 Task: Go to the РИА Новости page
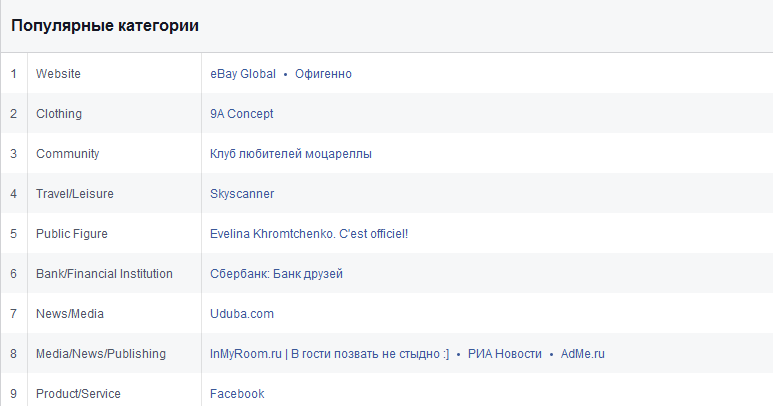[x=504, y=354]
